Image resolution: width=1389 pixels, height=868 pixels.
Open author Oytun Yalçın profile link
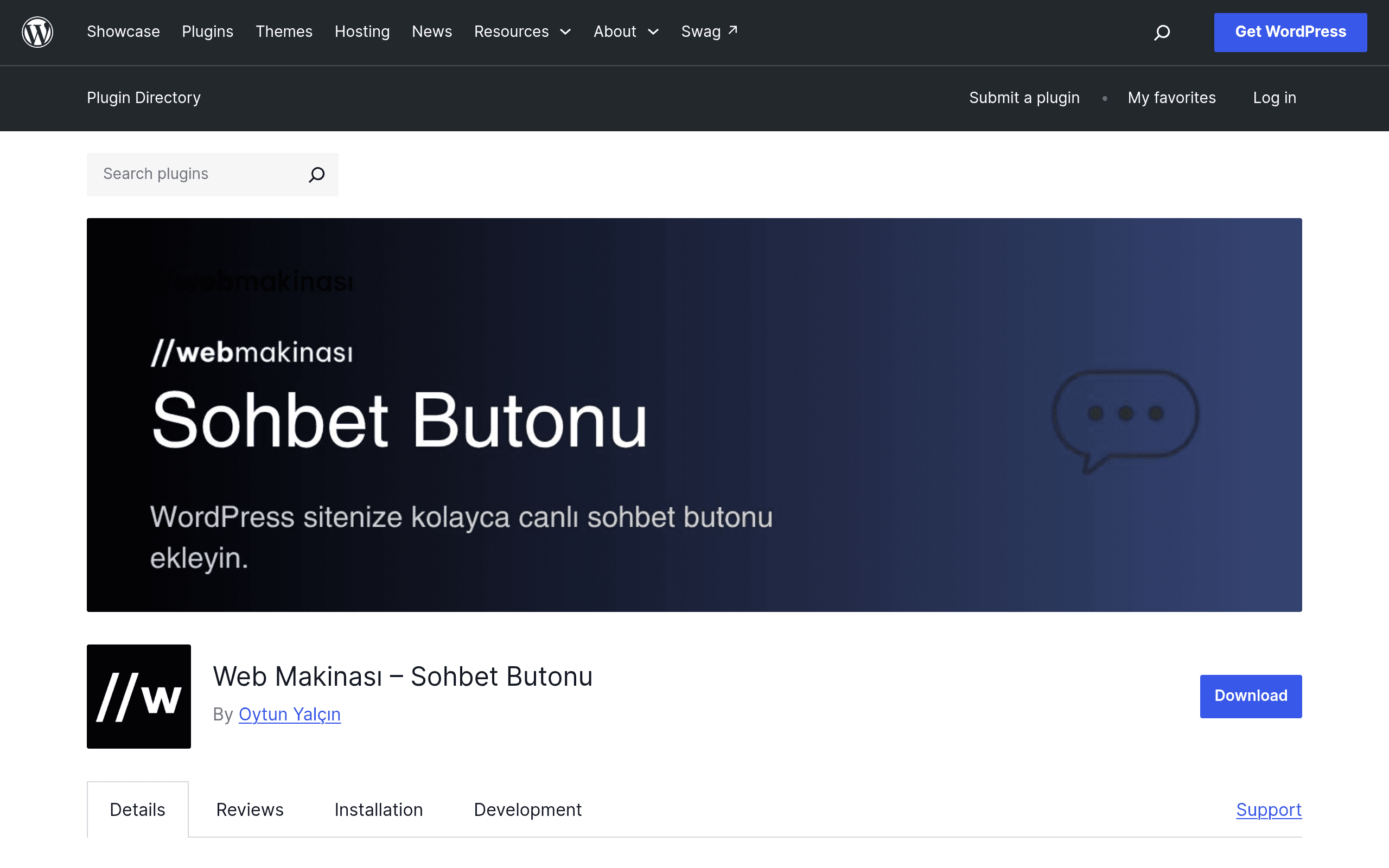coord(289,713)
